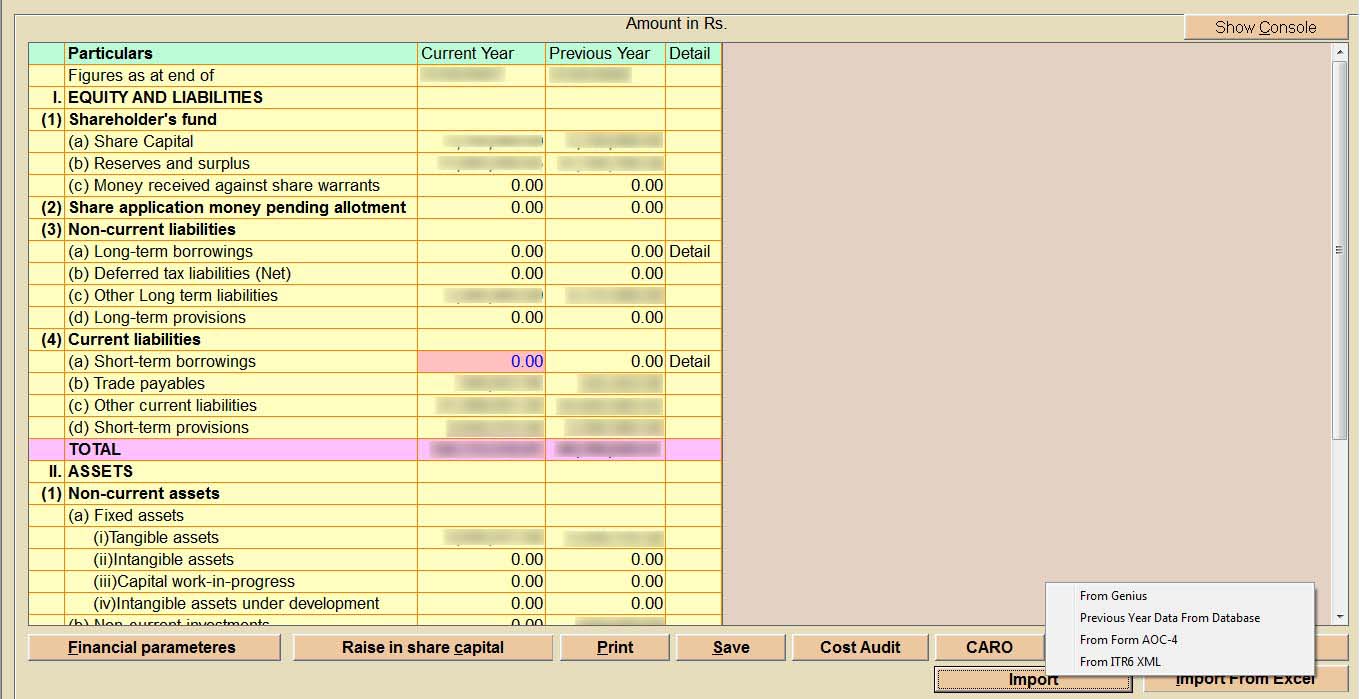Select Deferred tax liabilities current year cell
The height and width of the screenshot is (699, 1360).
tap(481, 274)
